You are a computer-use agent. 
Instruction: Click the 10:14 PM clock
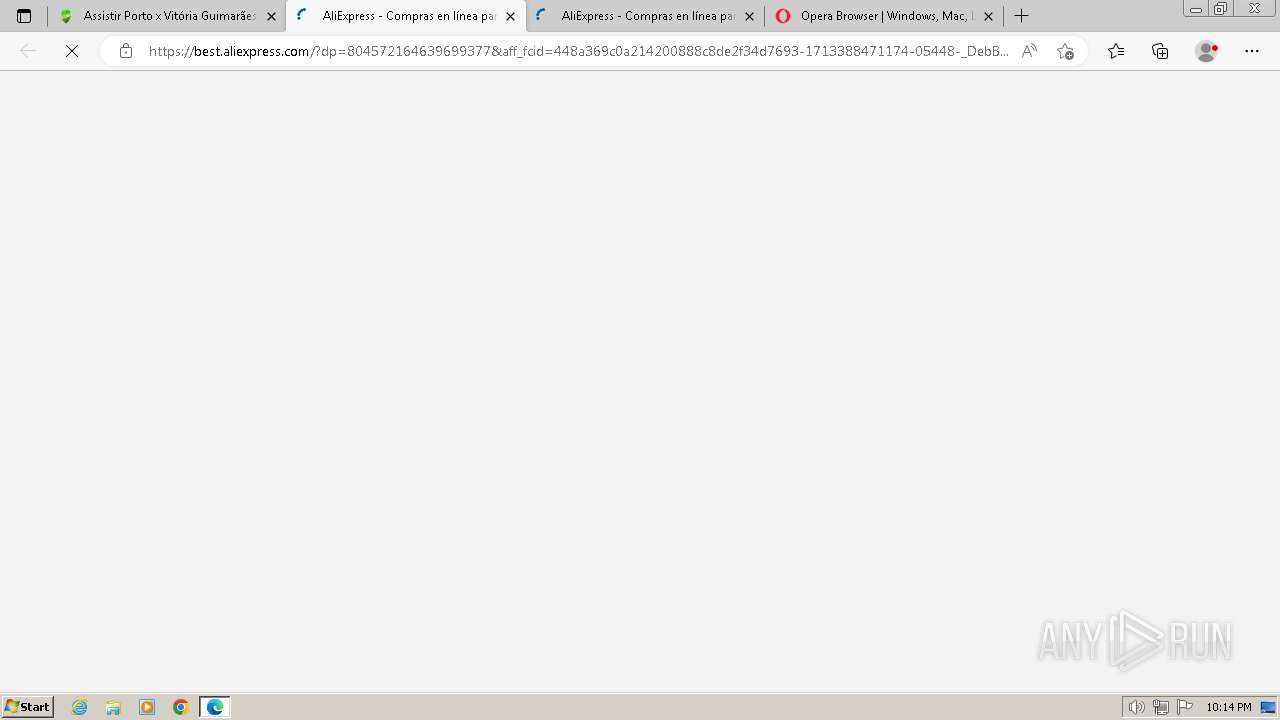click(1229, 707)
